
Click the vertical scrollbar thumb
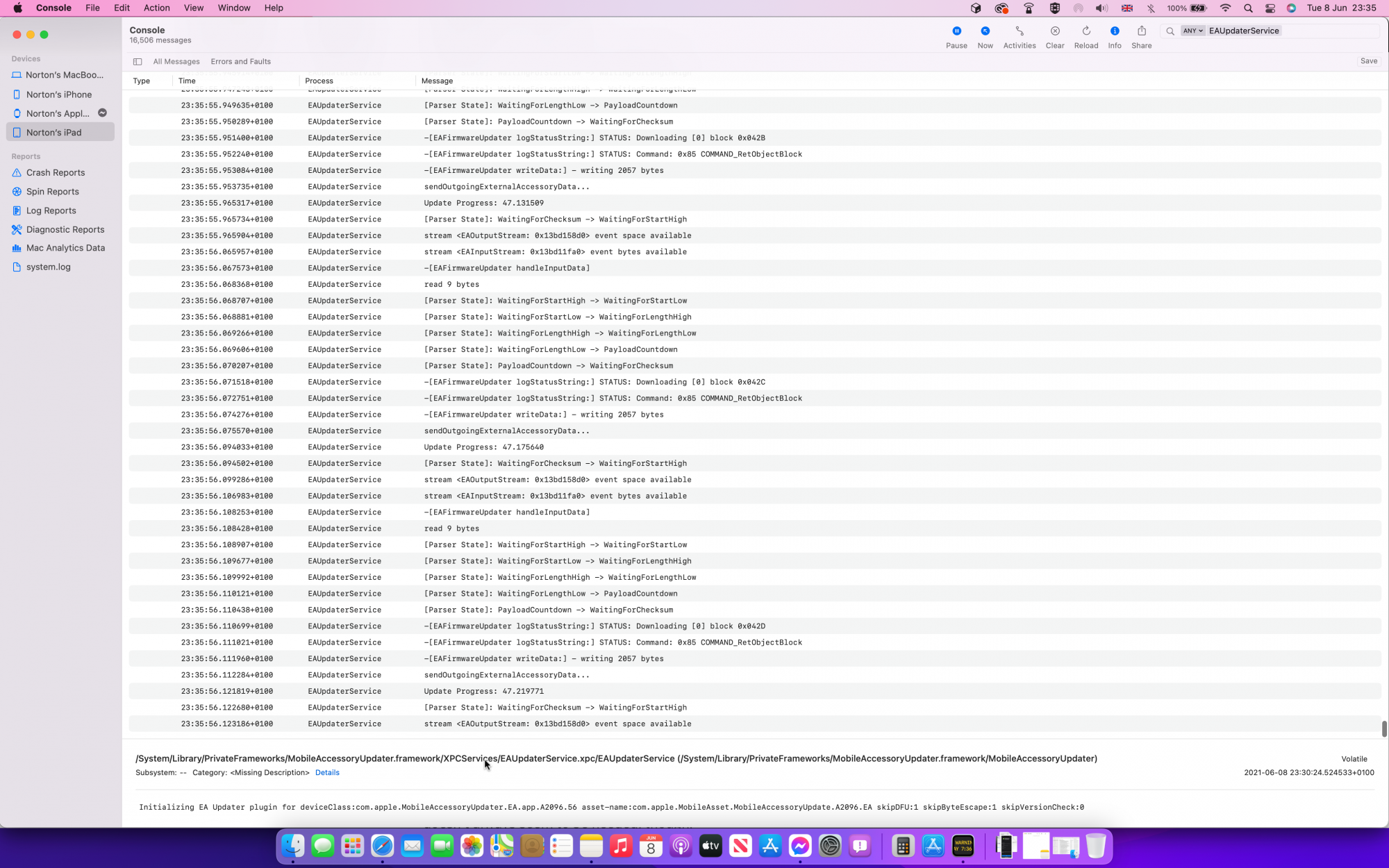coord(1383,728)
